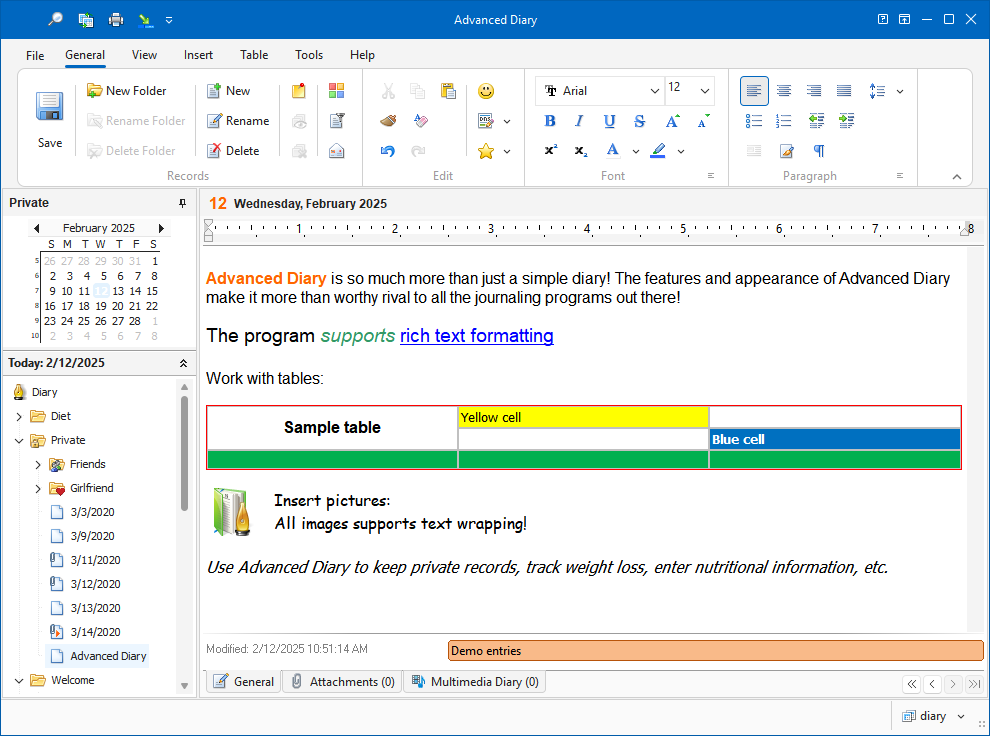Open the diary database dropdown in status bar
The image size is (990, 736).
tap(961, 716)
